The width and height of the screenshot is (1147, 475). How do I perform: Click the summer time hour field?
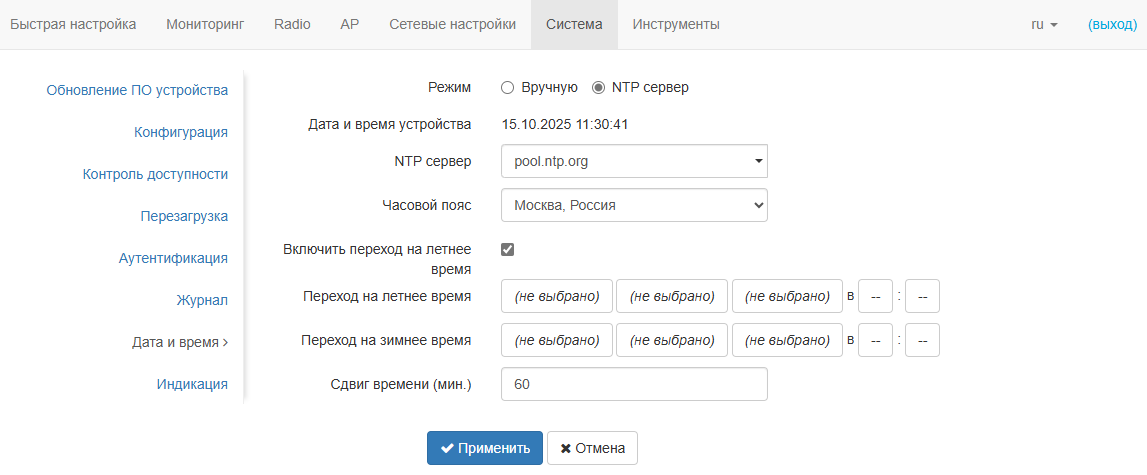pyautogui.click(x=875, y=296)
